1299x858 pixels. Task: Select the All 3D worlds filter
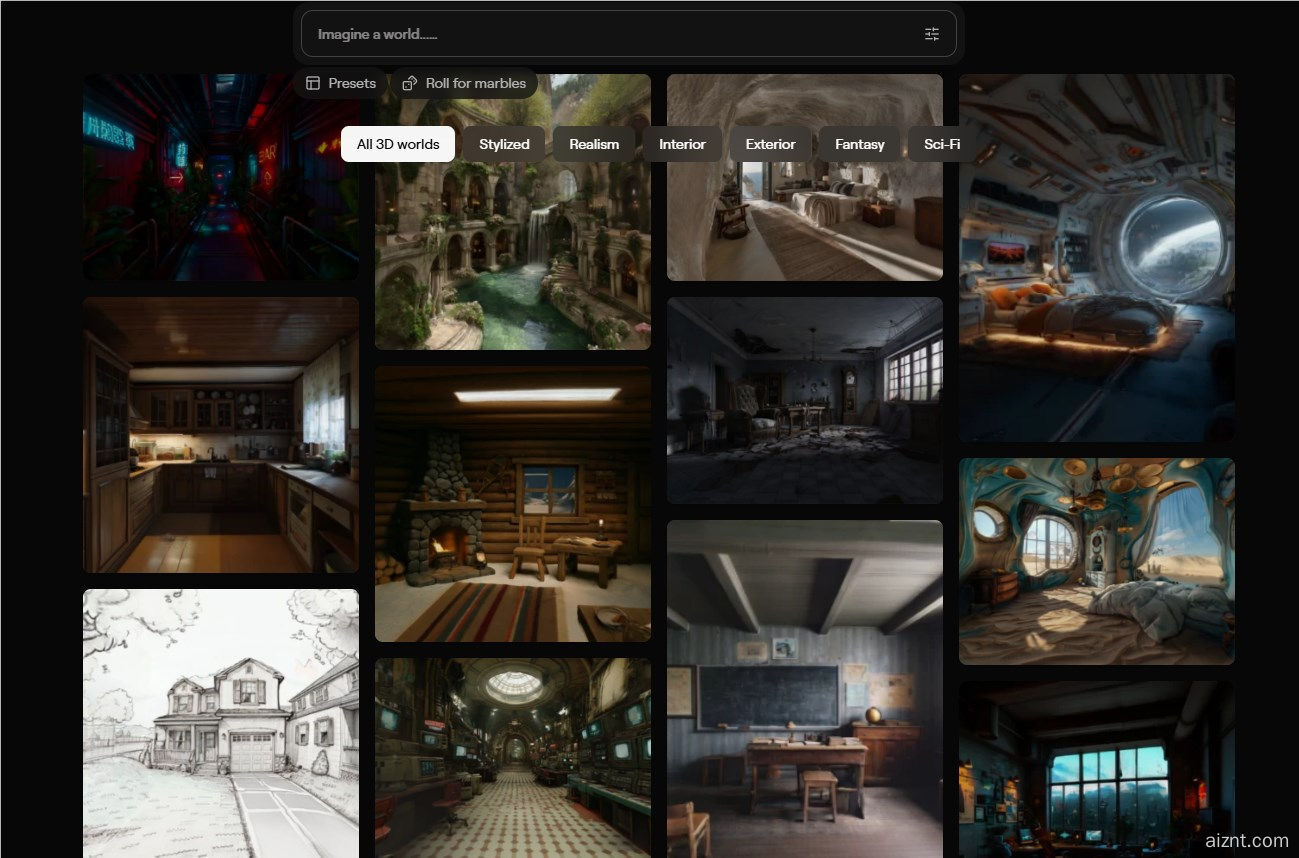click(x=398, y=144)
